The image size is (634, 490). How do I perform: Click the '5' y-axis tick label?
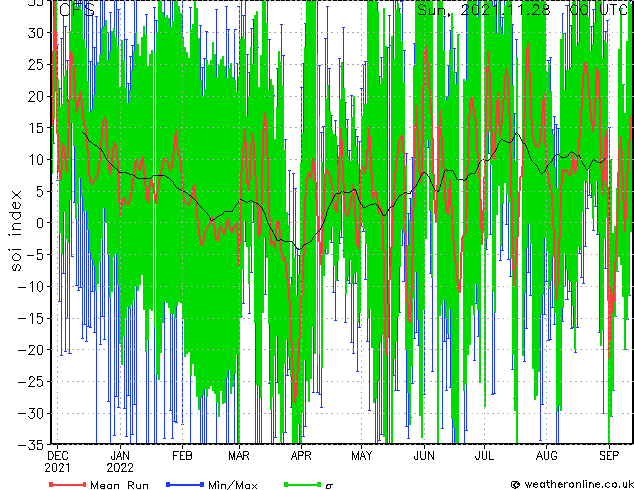pyautogui.click(x=41, y=191)
